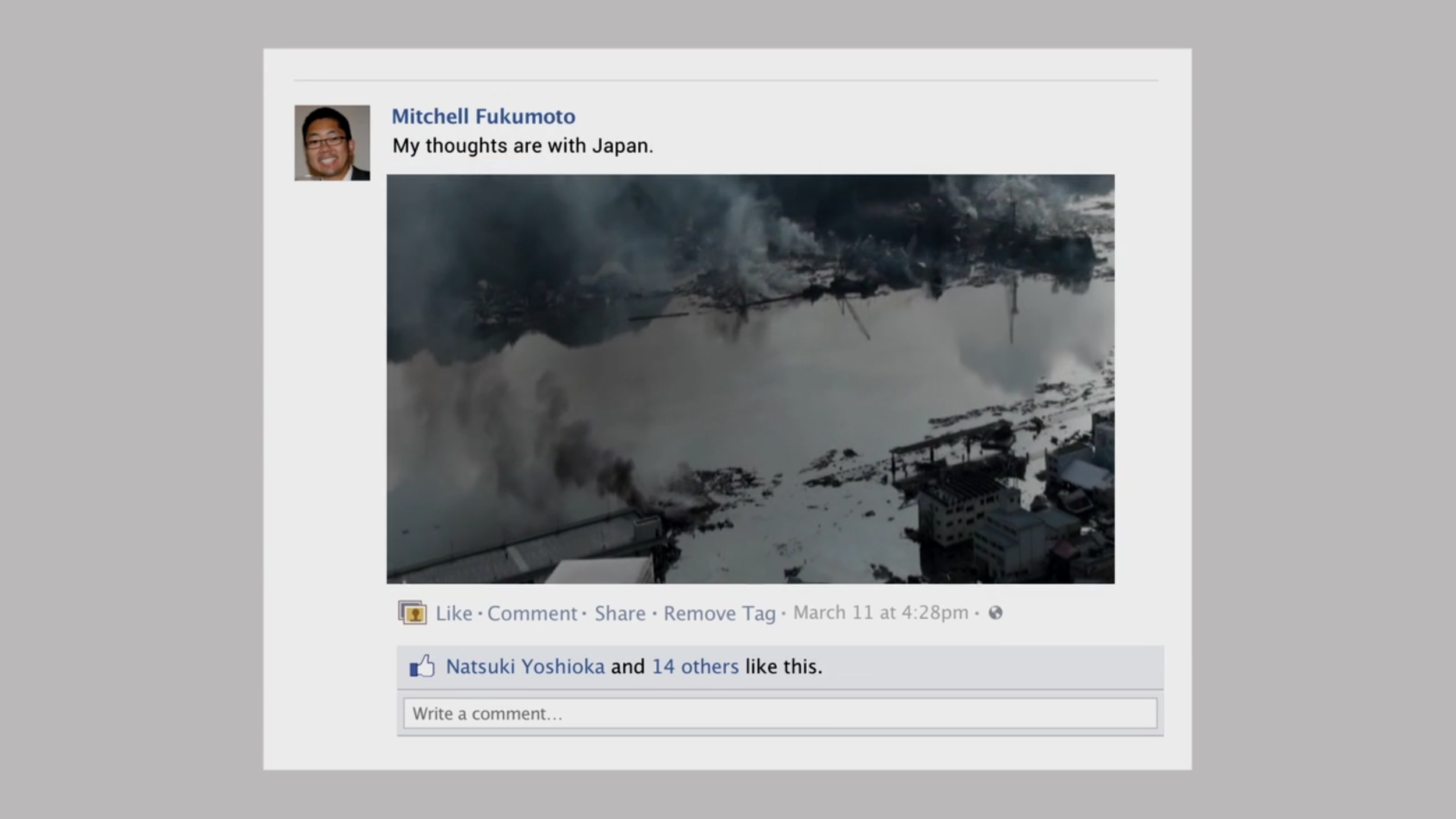Like the post about Japan

click(x=454, y=613)
